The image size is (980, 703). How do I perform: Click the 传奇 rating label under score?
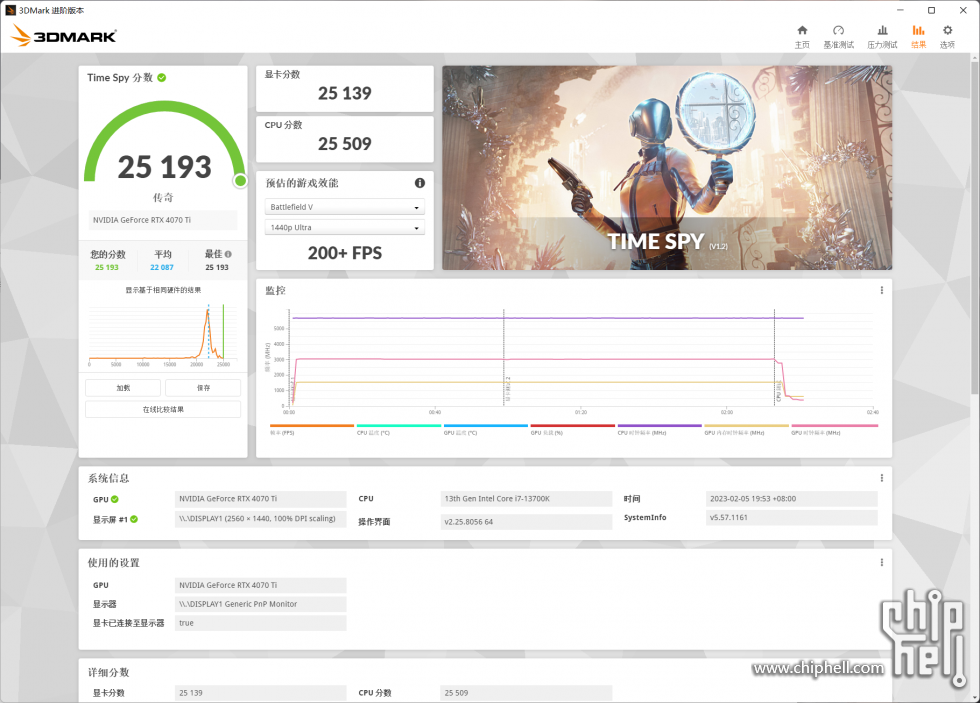(163, 197)
